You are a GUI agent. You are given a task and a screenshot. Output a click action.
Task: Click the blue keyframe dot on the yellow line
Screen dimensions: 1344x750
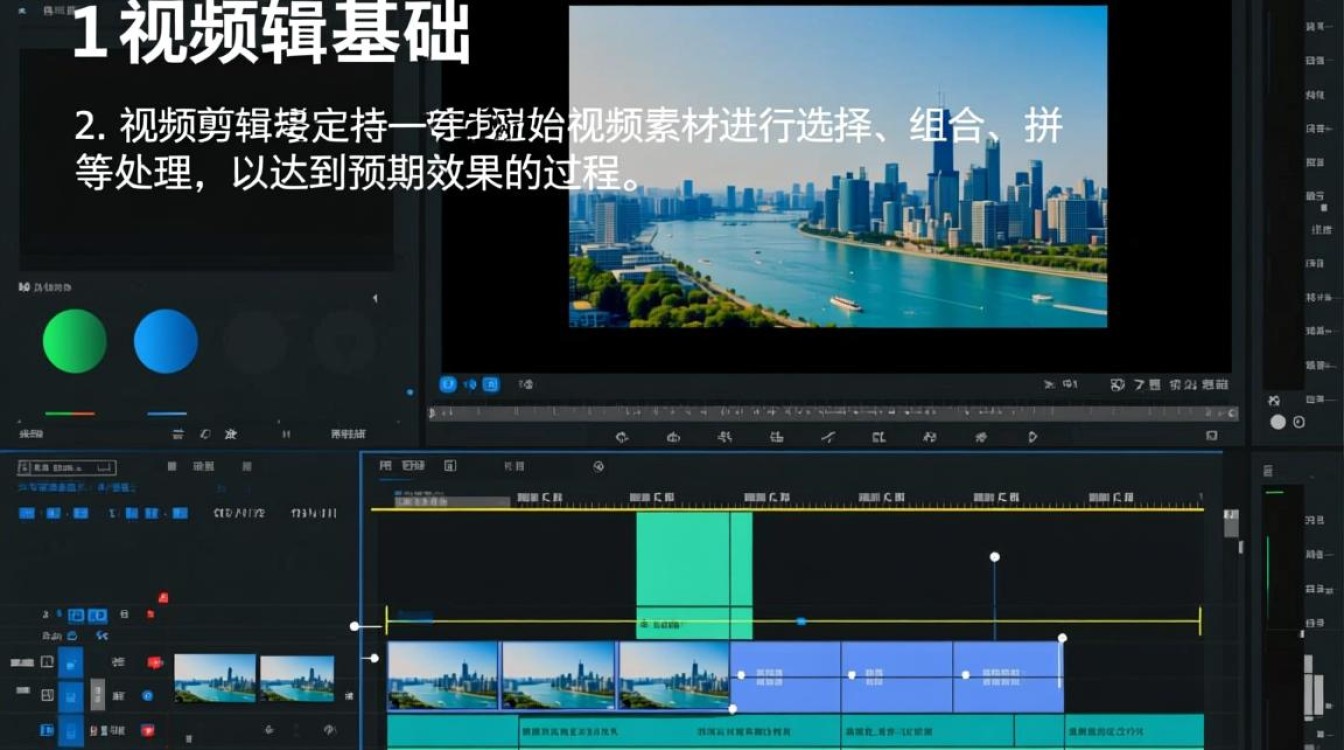tap(801, 621)
